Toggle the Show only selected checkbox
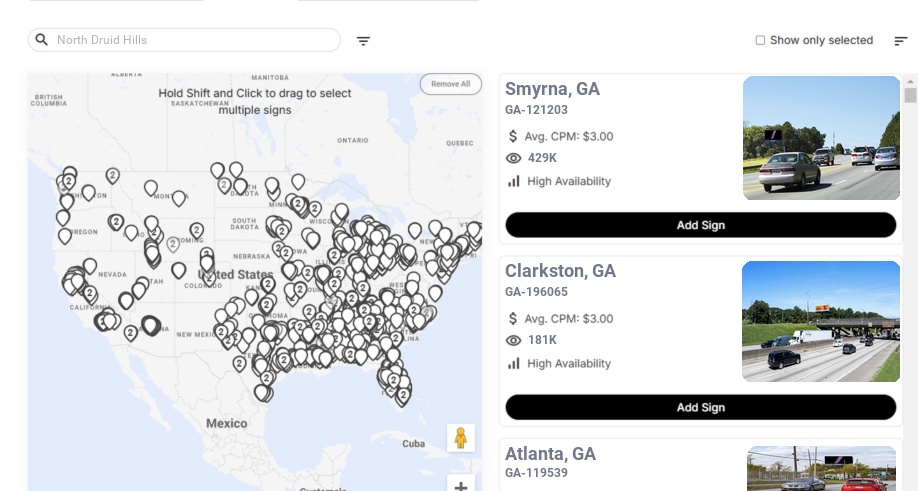This screenshot has height=491, width=920. click(760, 41)
